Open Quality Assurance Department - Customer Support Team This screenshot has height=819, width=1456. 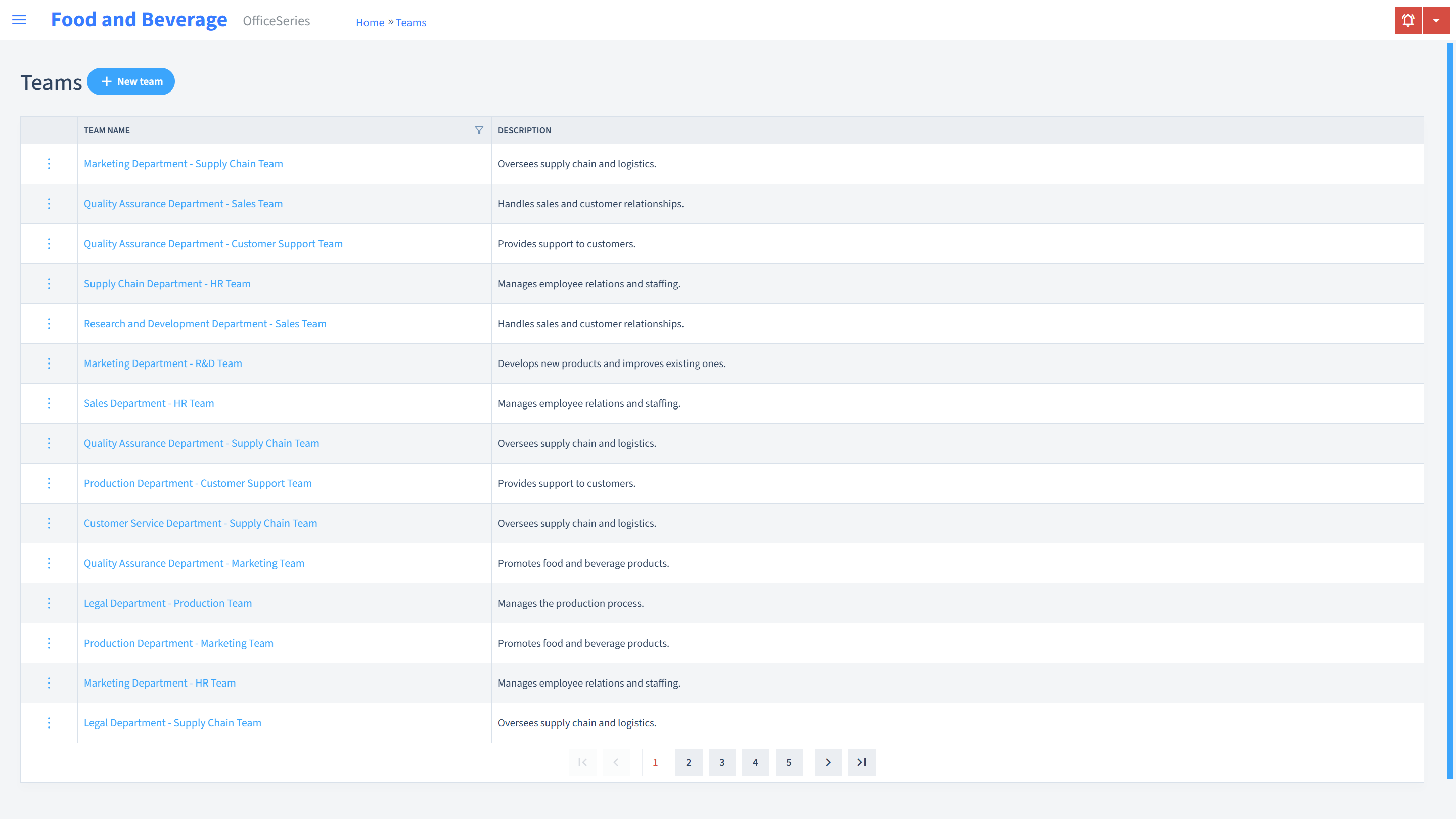point(213,243)
